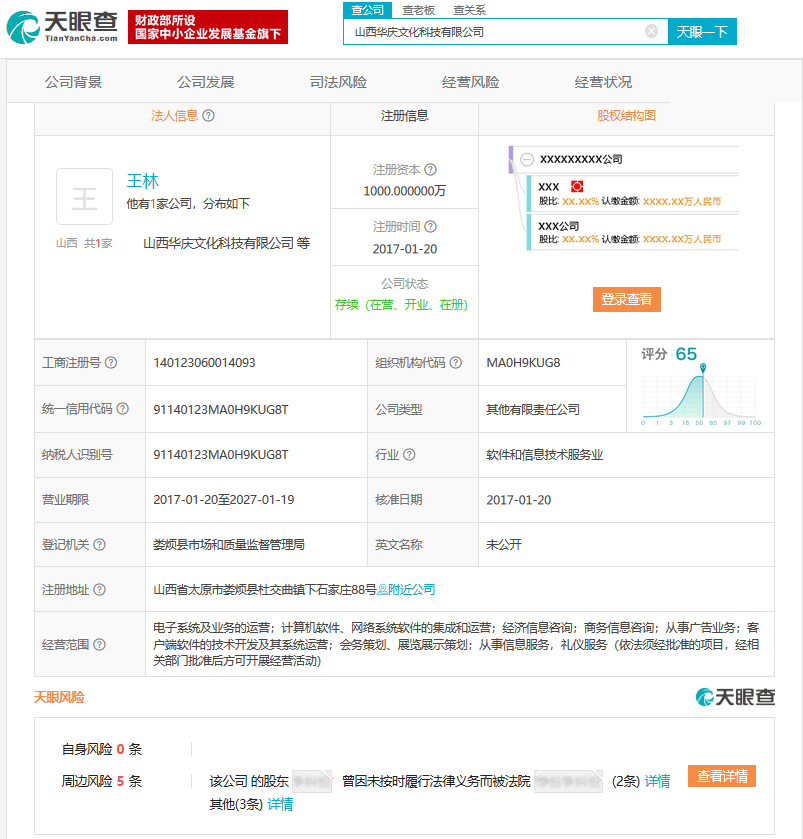Click the 未公开 English name value
Viewport: 803px width, 839px height.
504,545
